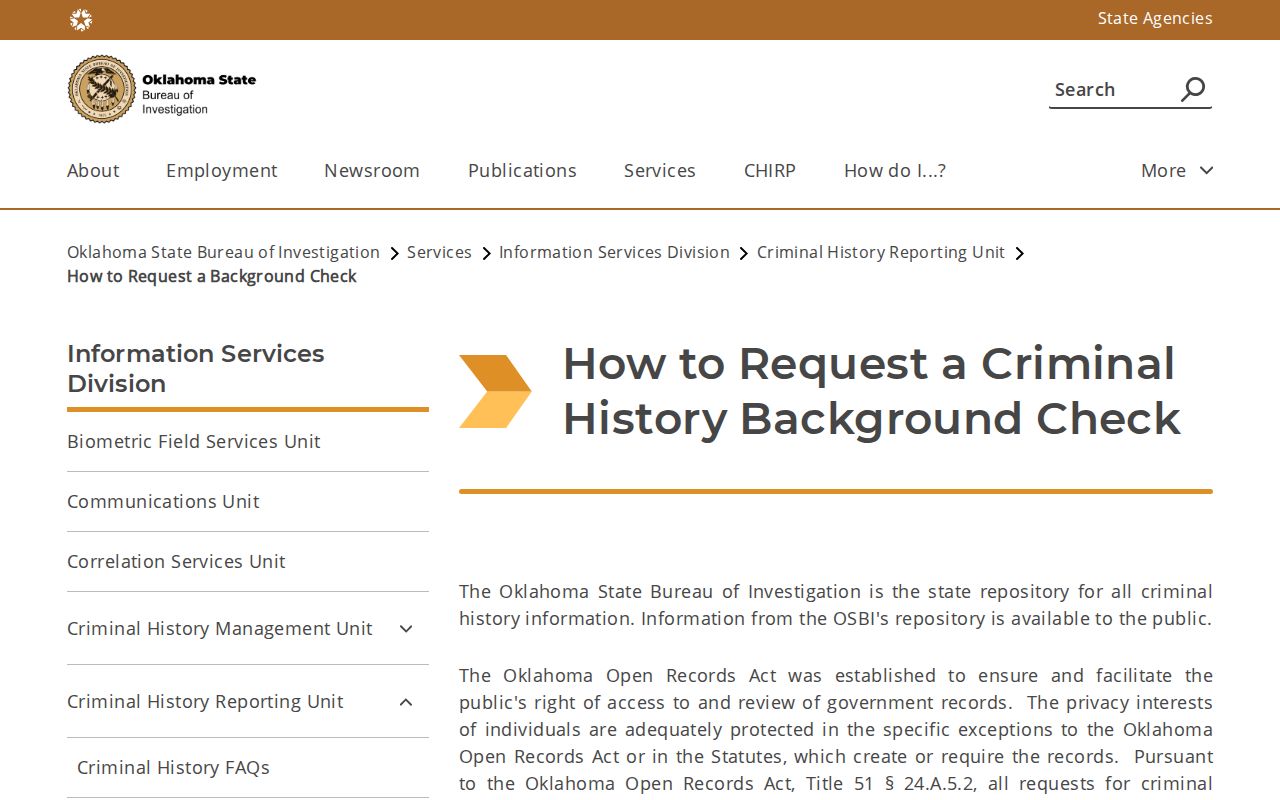Click the 'How to Request a Background Check' breadcrumb text

pyautogui.click(x=212, y=276)
